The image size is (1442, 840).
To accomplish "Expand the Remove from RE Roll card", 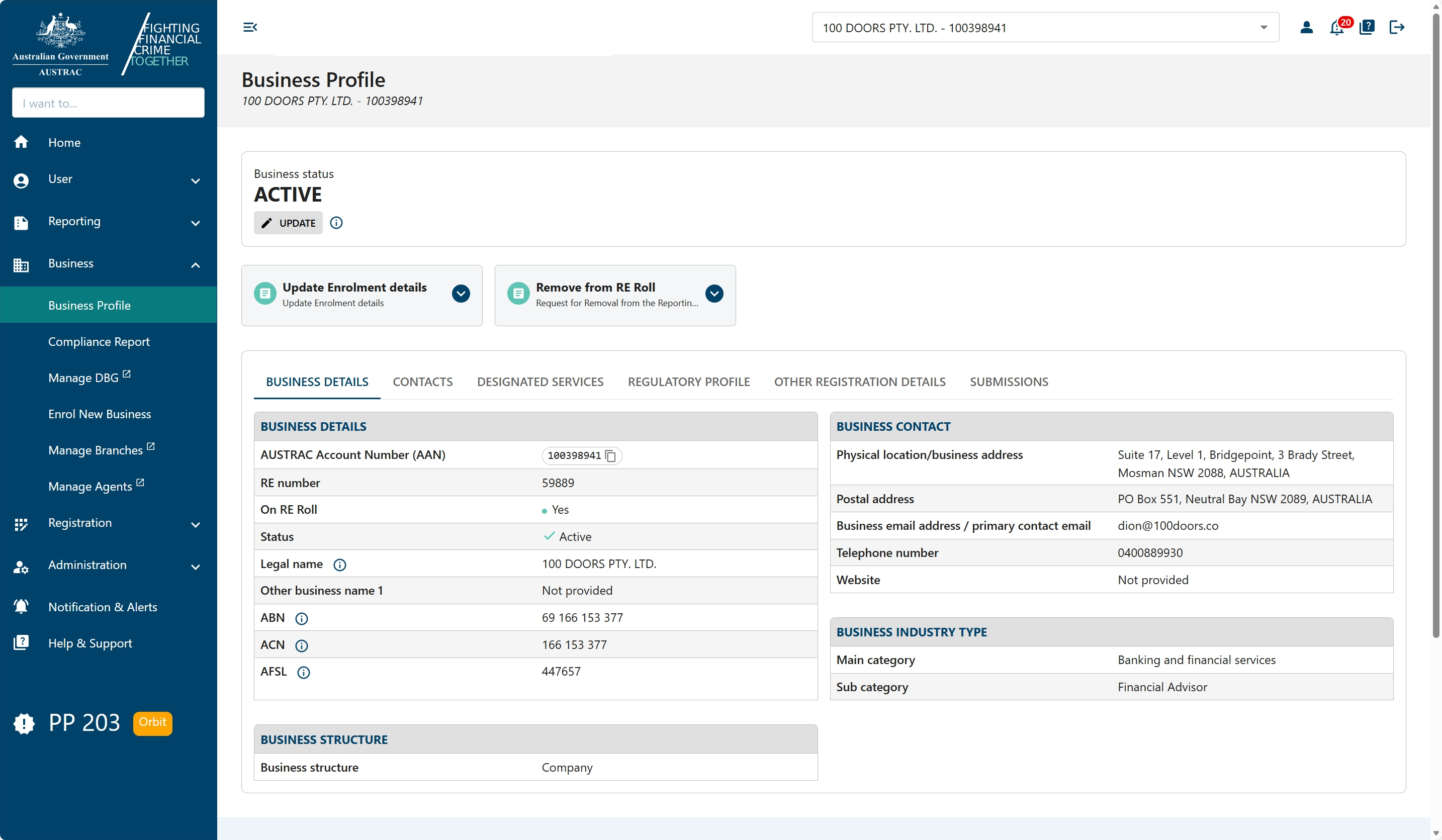I will [713, 293].
